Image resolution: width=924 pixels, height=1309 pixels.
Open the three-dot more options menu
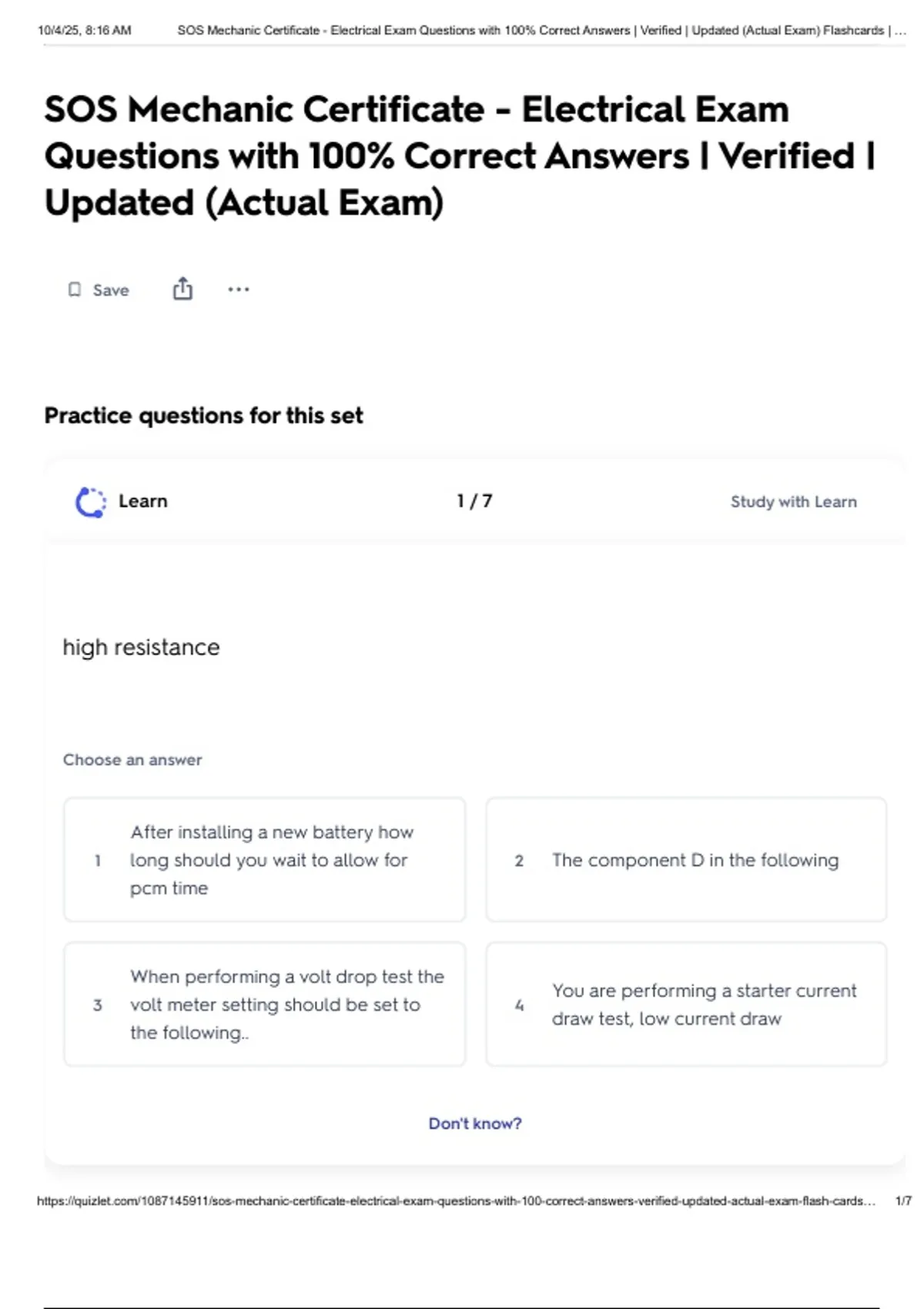pyautogui.click(x=239, y=290)
